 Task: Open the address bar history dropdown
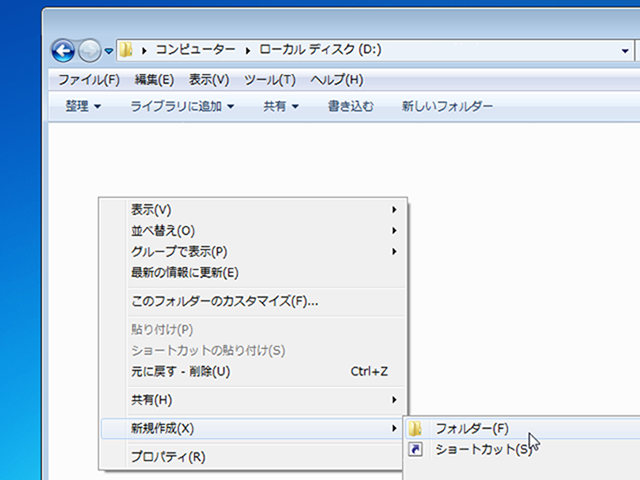point(625,51)
